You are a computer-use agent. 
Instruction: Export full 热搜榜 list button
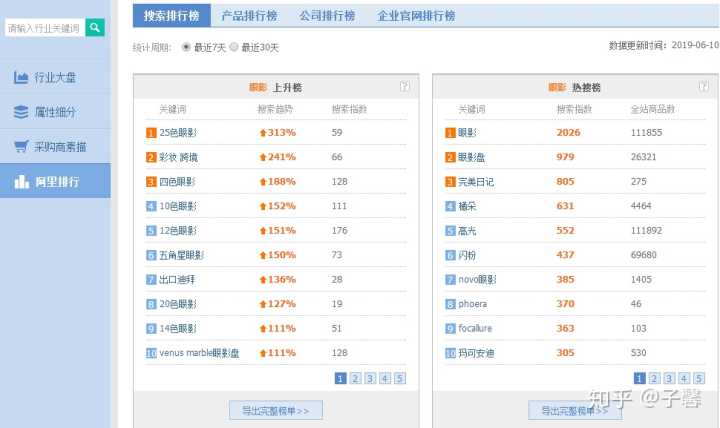coord(575,410)
